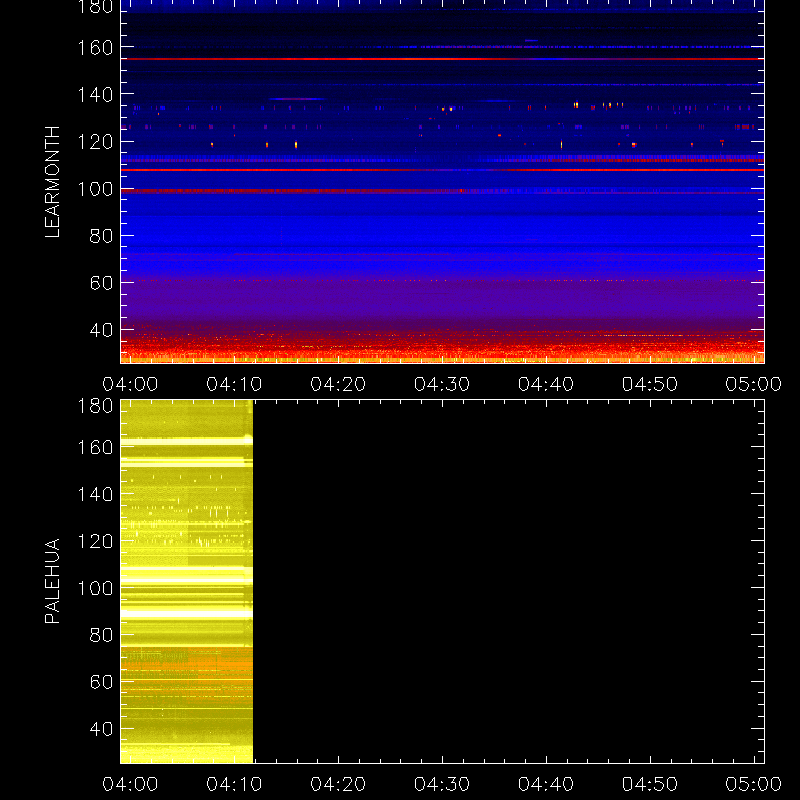Screen dimensions: 800x800
Task: Click 04:20 time label under Palehua plot
Action: click(x=338, y=784)
